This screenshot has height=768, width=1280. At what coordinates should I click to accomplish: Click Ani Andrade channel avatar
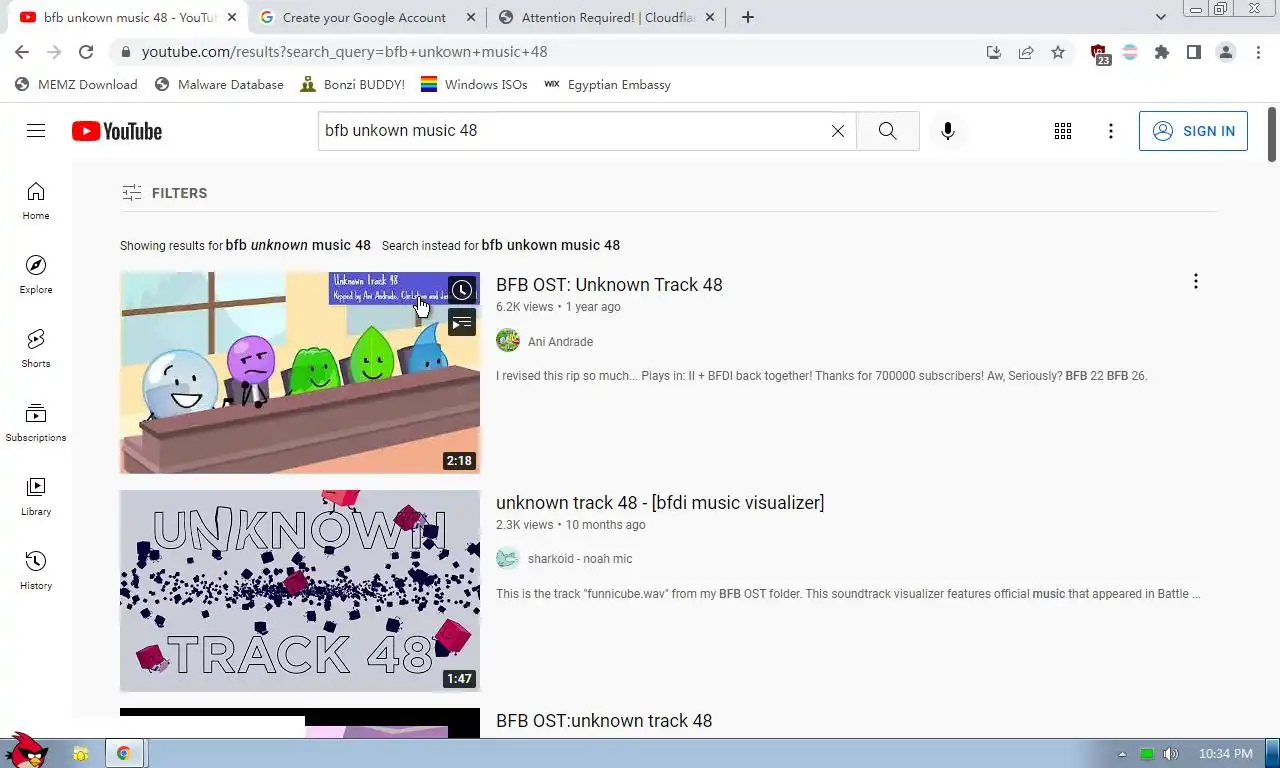[x=508, y=341]
